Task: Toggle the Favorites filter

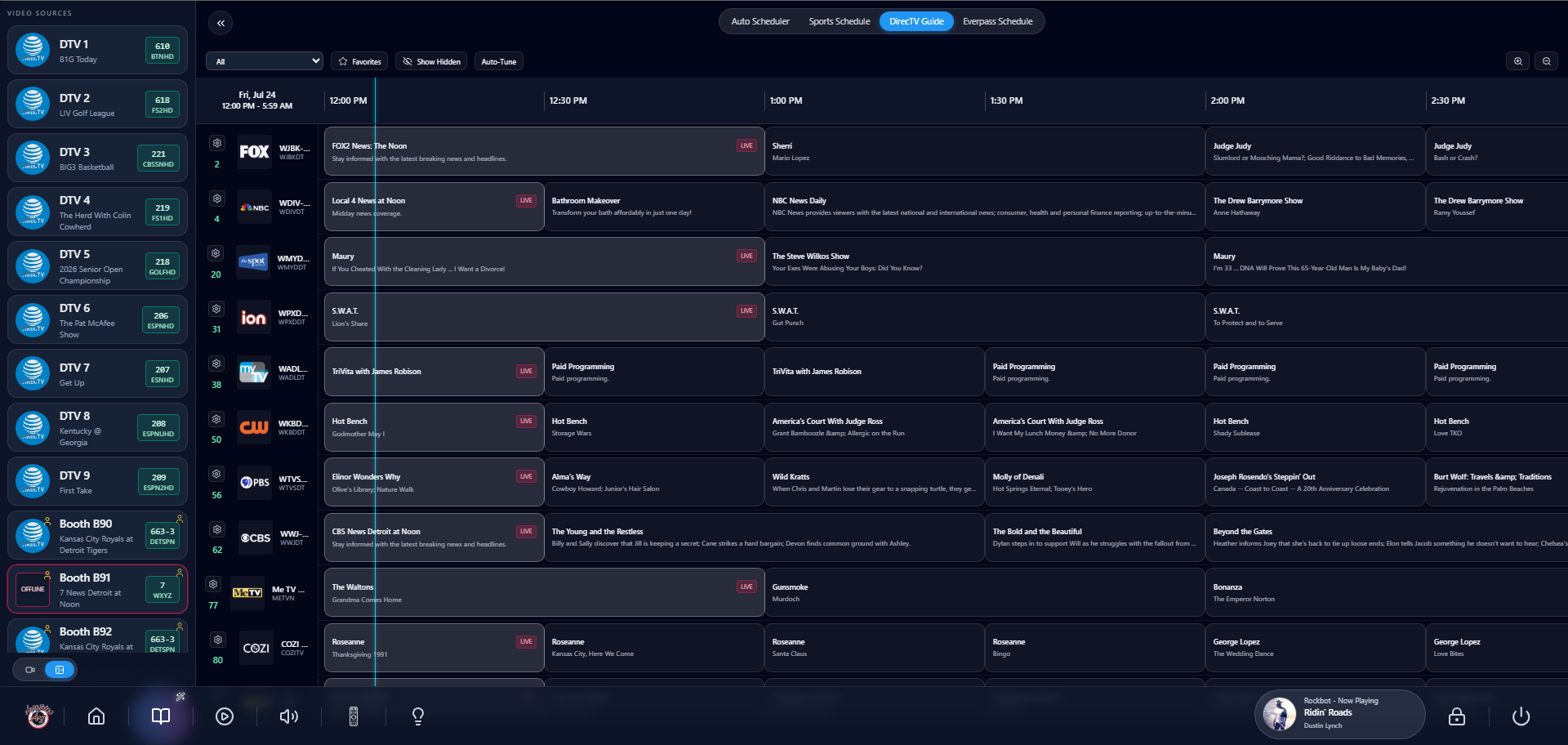Action: pos(359,61)
